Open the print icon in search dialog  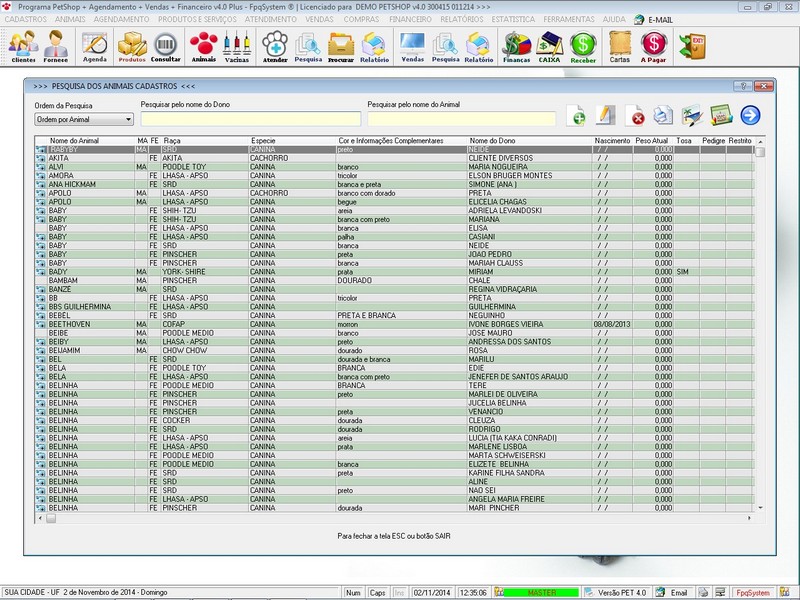click(x=662, y=114)
